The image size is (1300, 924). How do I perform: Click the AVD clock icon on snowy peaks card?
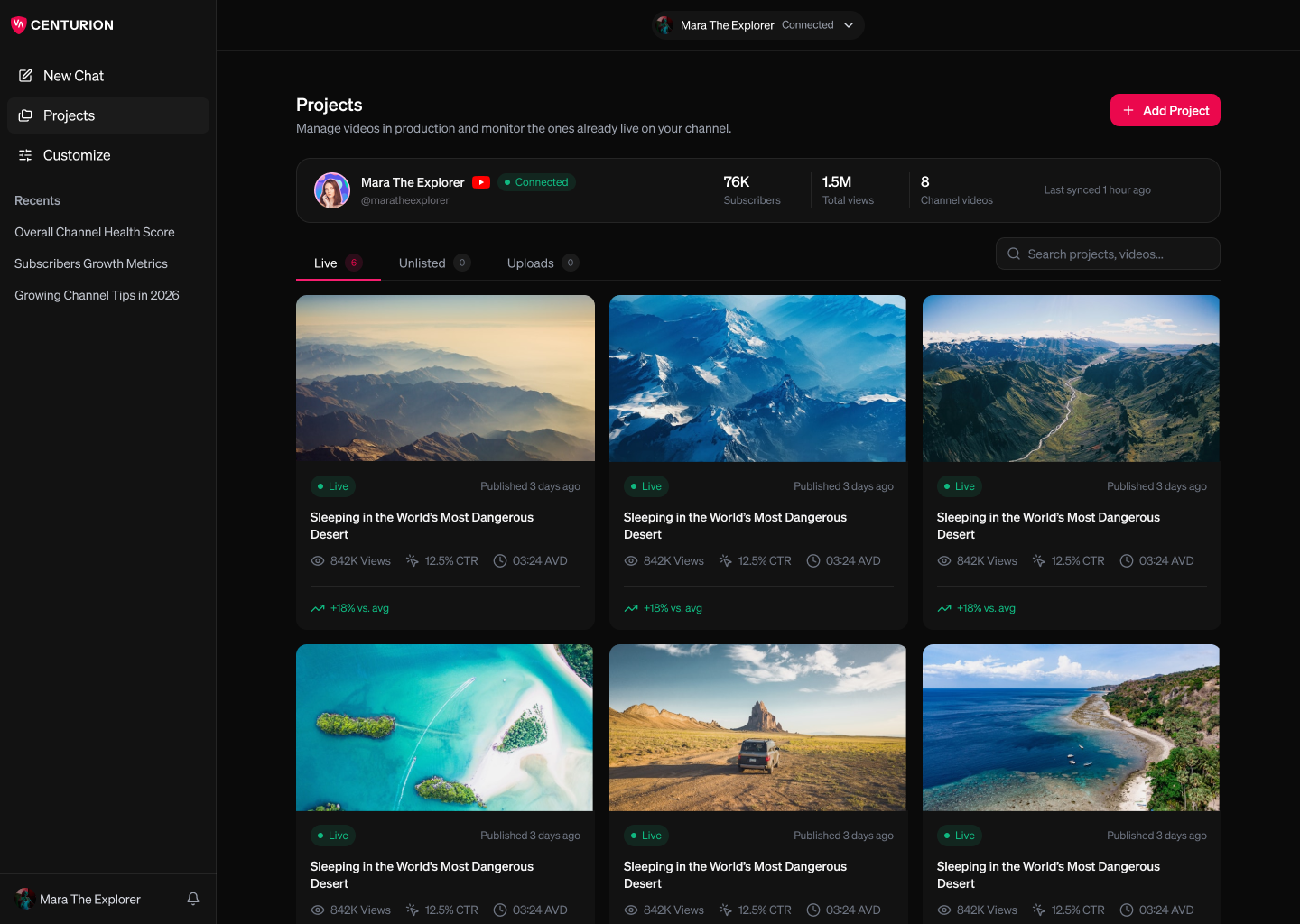click(813, 560)
